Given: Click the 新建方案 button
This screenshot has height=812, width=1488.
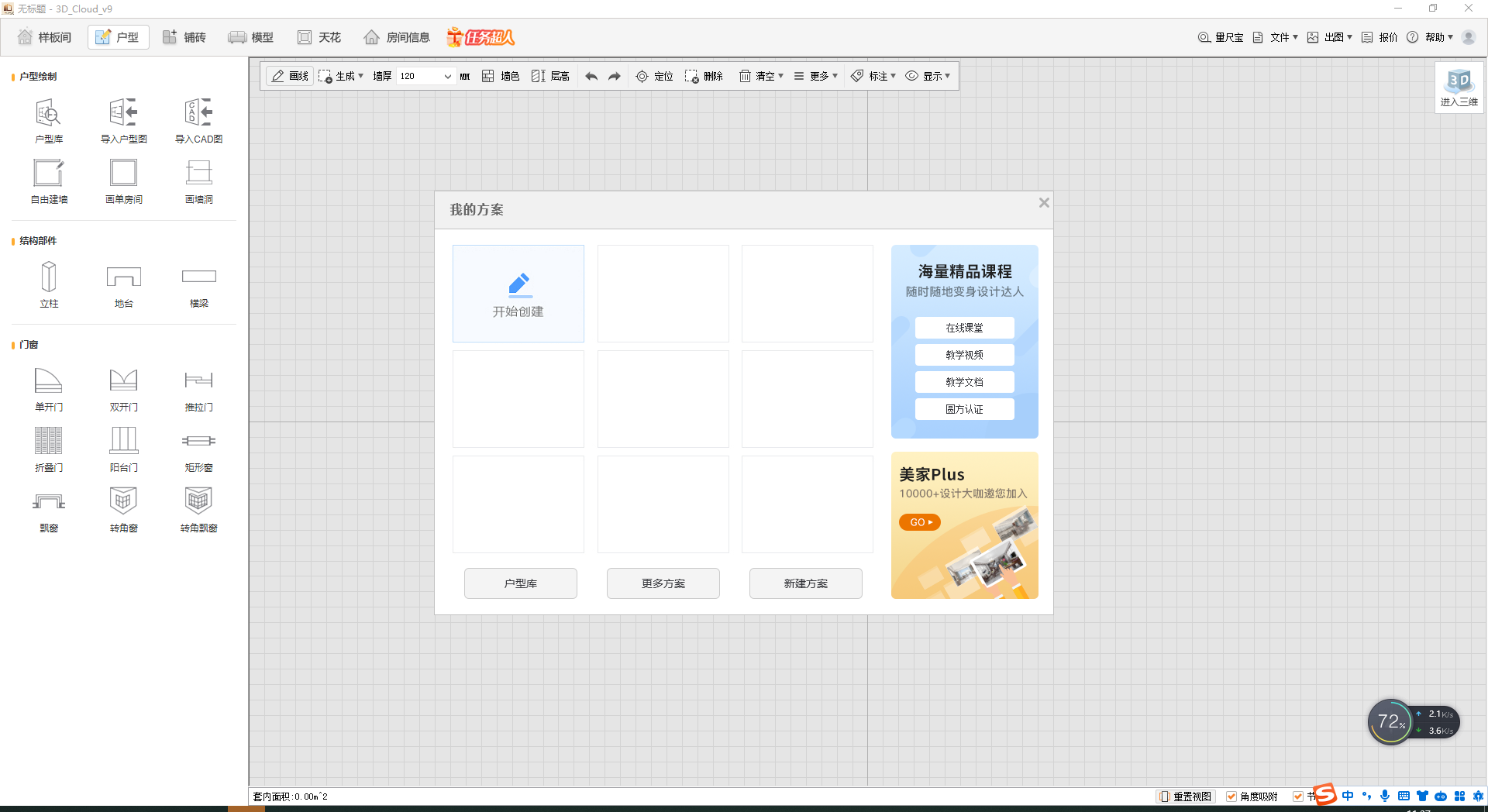Looking at the screenshot, I should click(806, 583).
